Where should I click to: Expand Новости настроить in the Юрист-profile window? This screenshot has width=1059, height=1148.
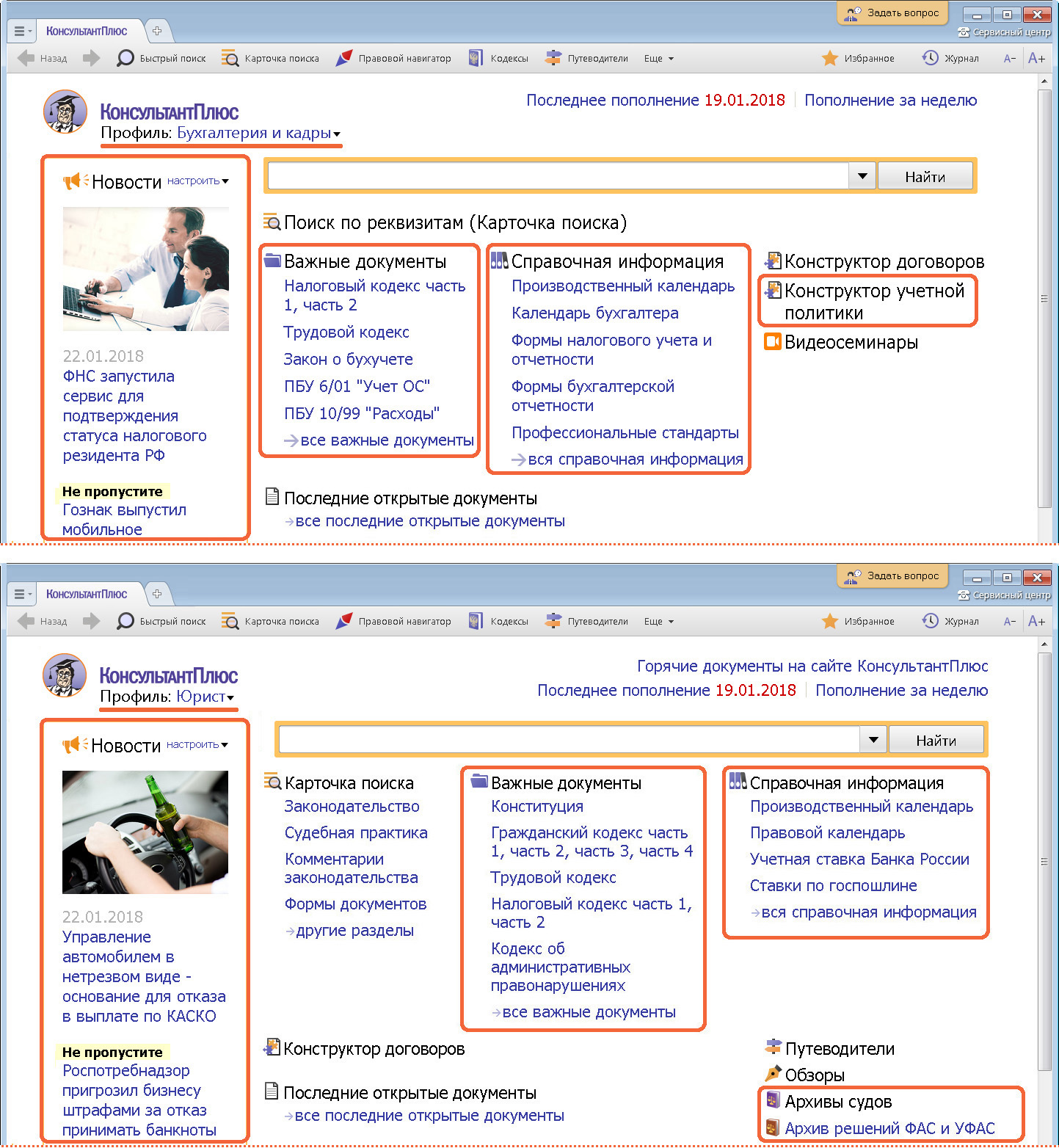coord(197,744)
